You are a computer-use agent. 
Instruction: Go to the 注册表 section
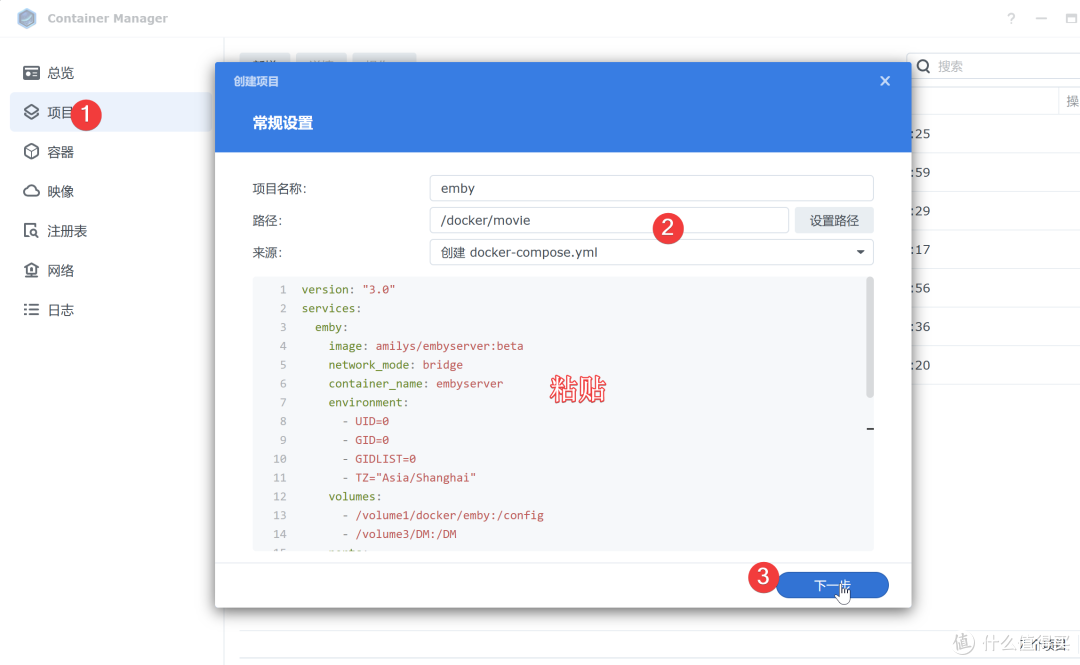(x=67, y=231)
